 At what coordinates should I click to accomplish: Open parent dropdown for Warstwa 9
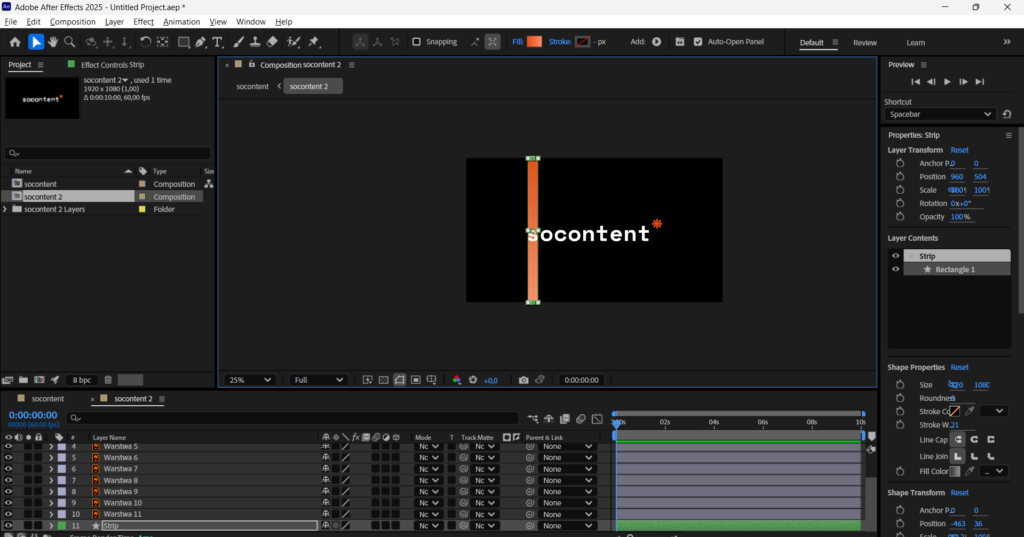coord(567,491)
